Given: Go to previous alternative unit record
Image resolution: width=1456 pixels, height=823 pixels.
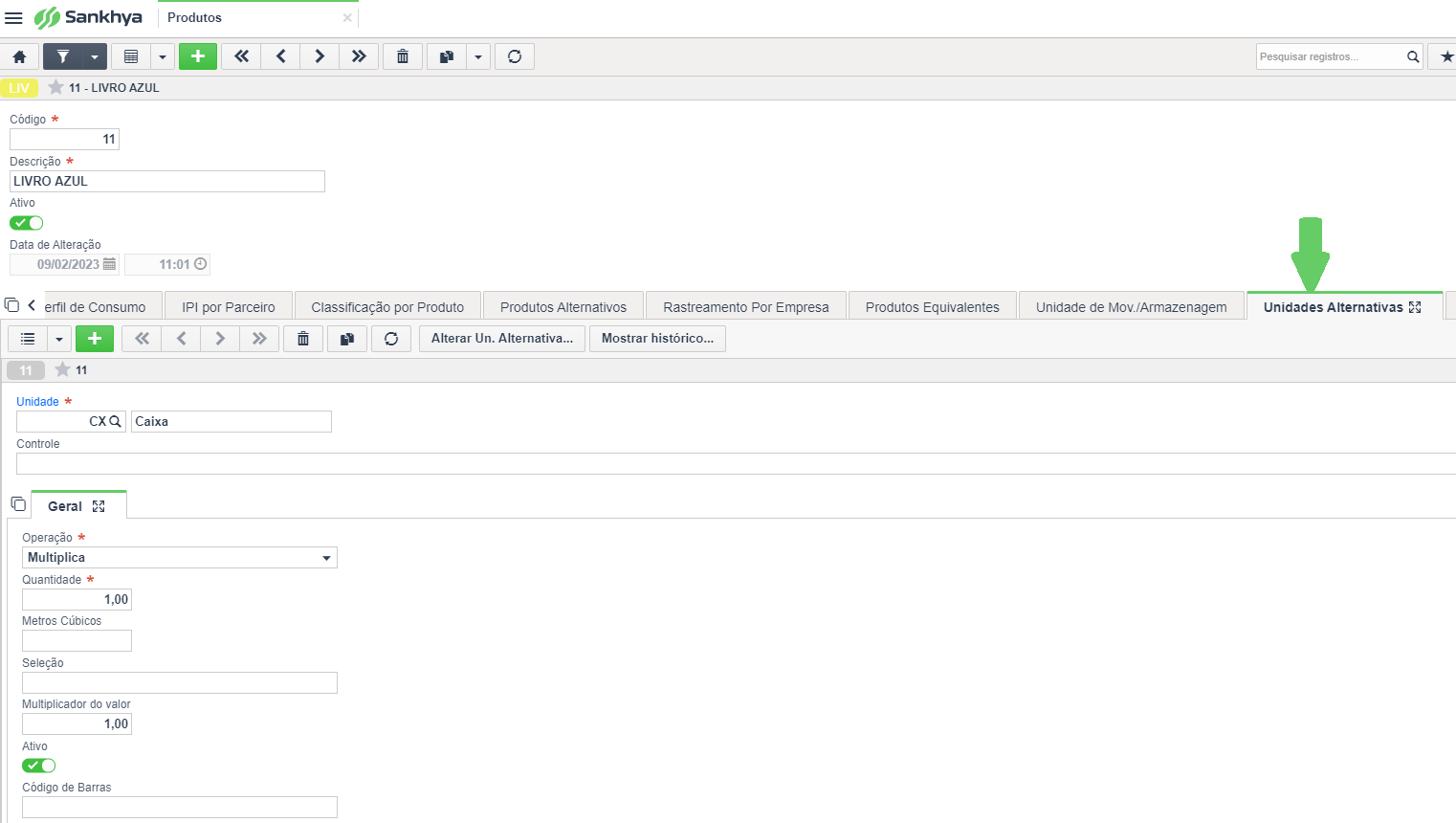Looking at the screenshot, I should pos(181,339).
